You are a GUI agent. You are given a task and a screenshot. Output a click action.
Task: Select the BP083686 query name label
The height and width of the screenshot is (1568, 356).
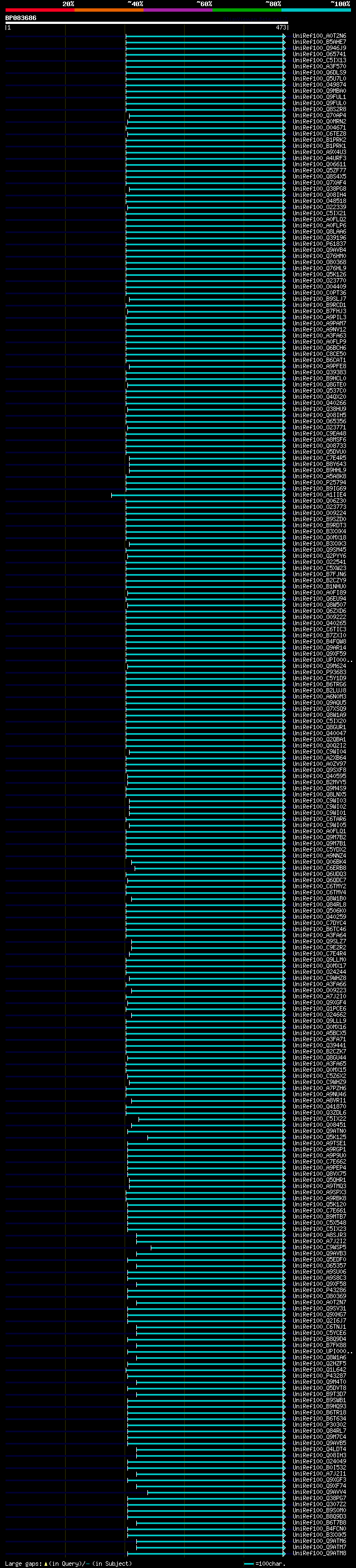(21, 18)
